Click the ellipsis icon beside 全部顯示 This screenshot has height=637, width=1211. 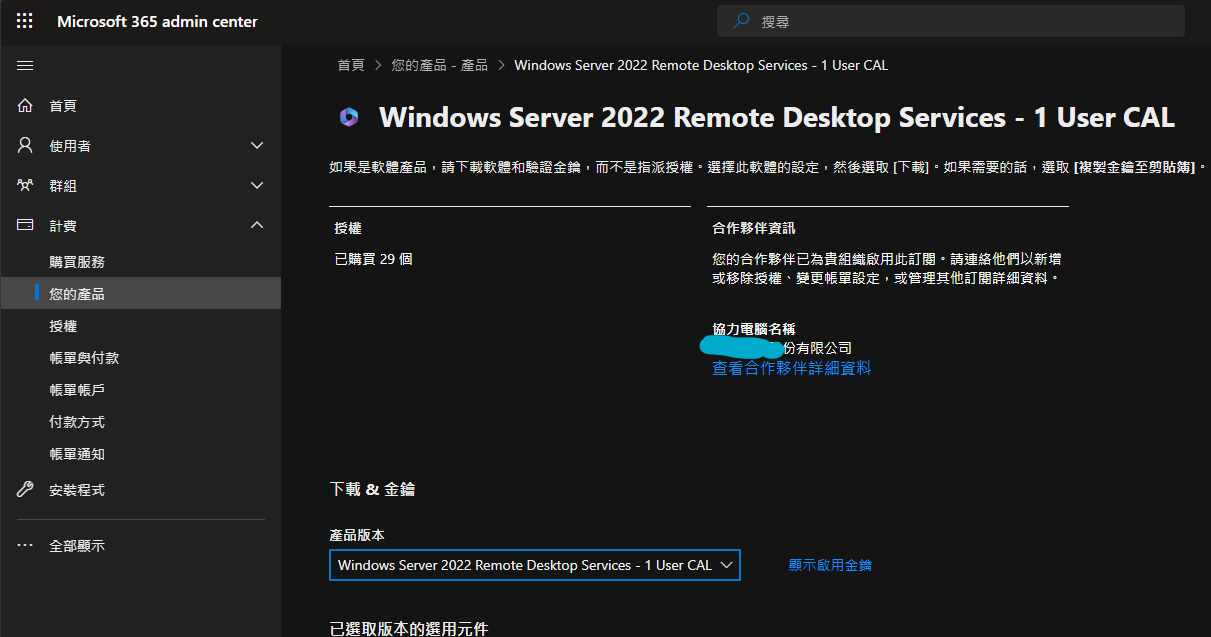pyautogui.click(x=25, y=545)
